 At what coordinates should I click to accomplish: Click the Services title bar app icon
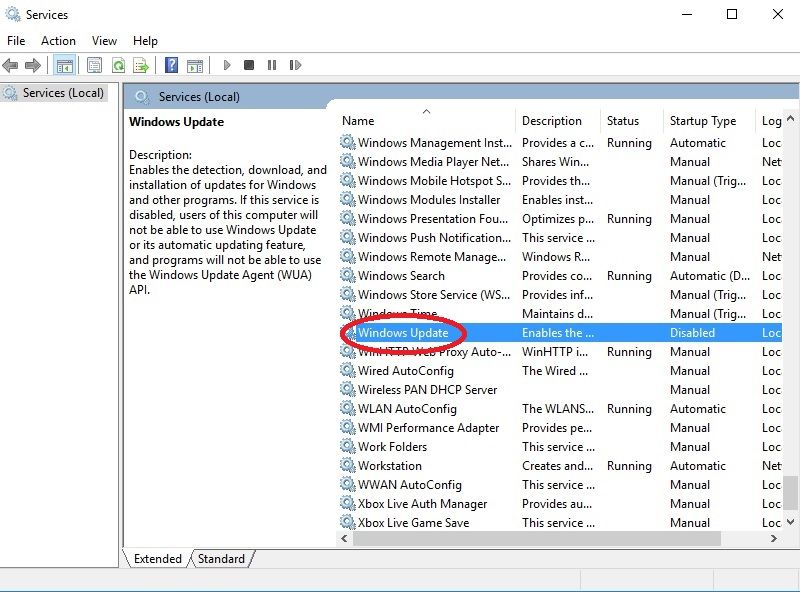pos(13,14)
